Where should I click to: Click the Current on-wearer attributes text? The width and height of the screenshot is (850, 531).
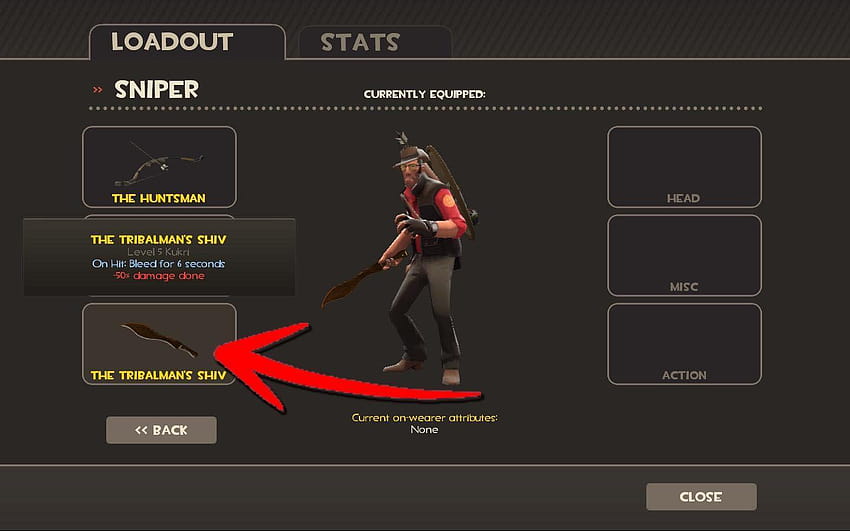[x=424, y=418]
